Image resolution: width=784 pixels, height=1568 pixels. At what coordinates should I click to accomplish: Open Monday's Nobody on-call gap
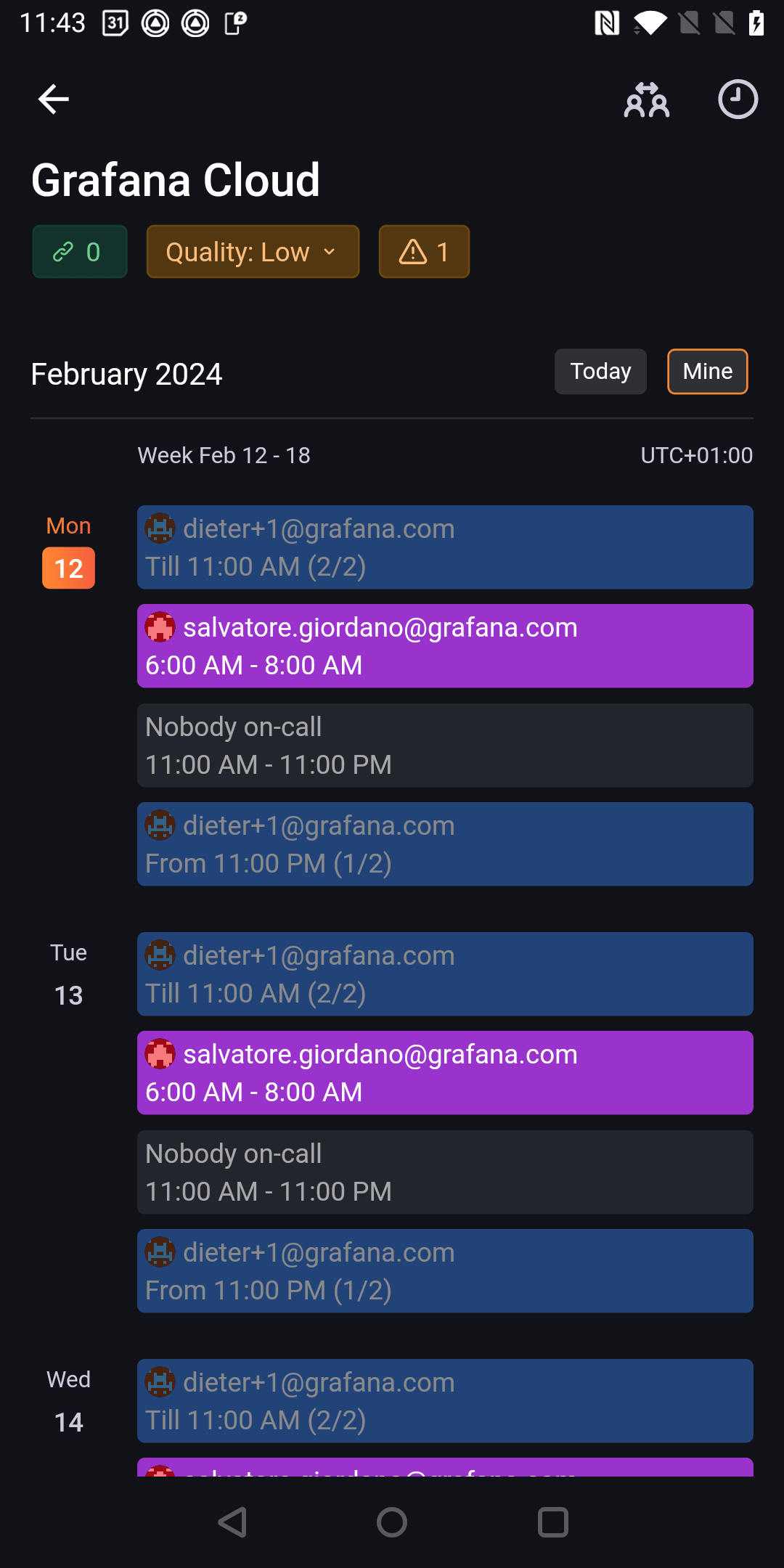coord(445,746)
